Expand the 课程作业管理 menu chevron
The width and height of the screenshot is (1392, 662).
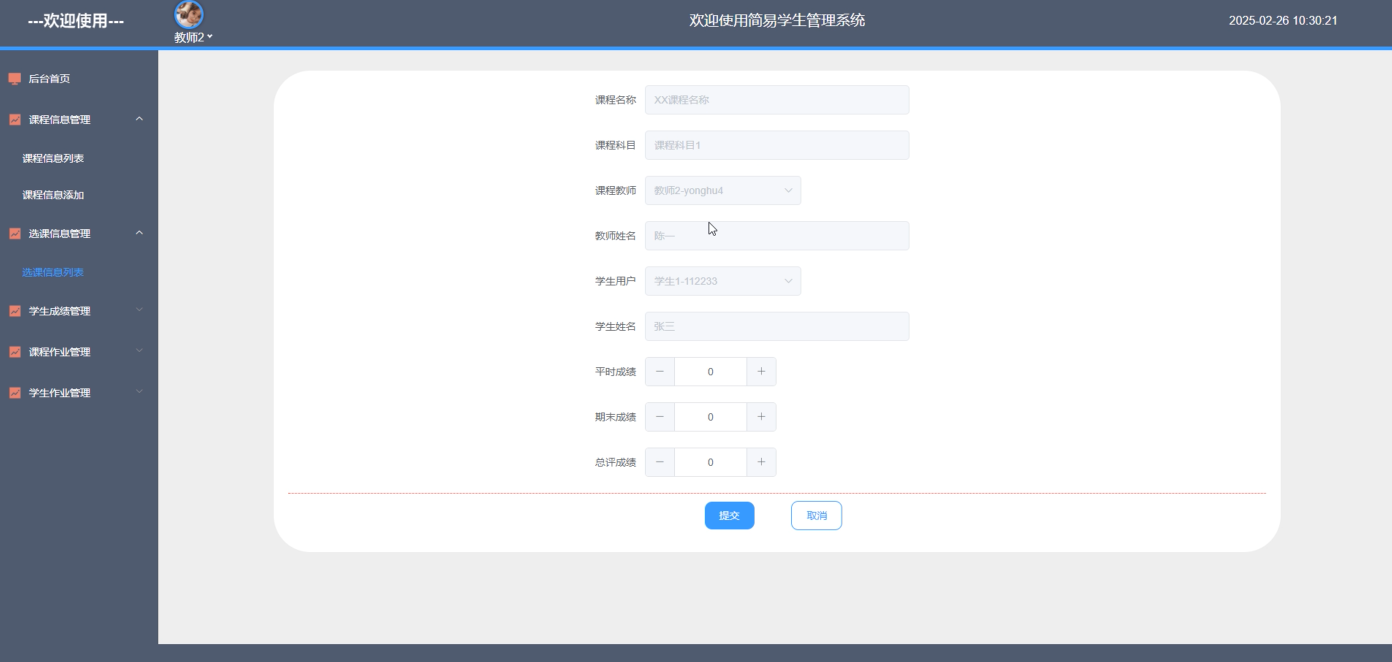click(139, 352)
